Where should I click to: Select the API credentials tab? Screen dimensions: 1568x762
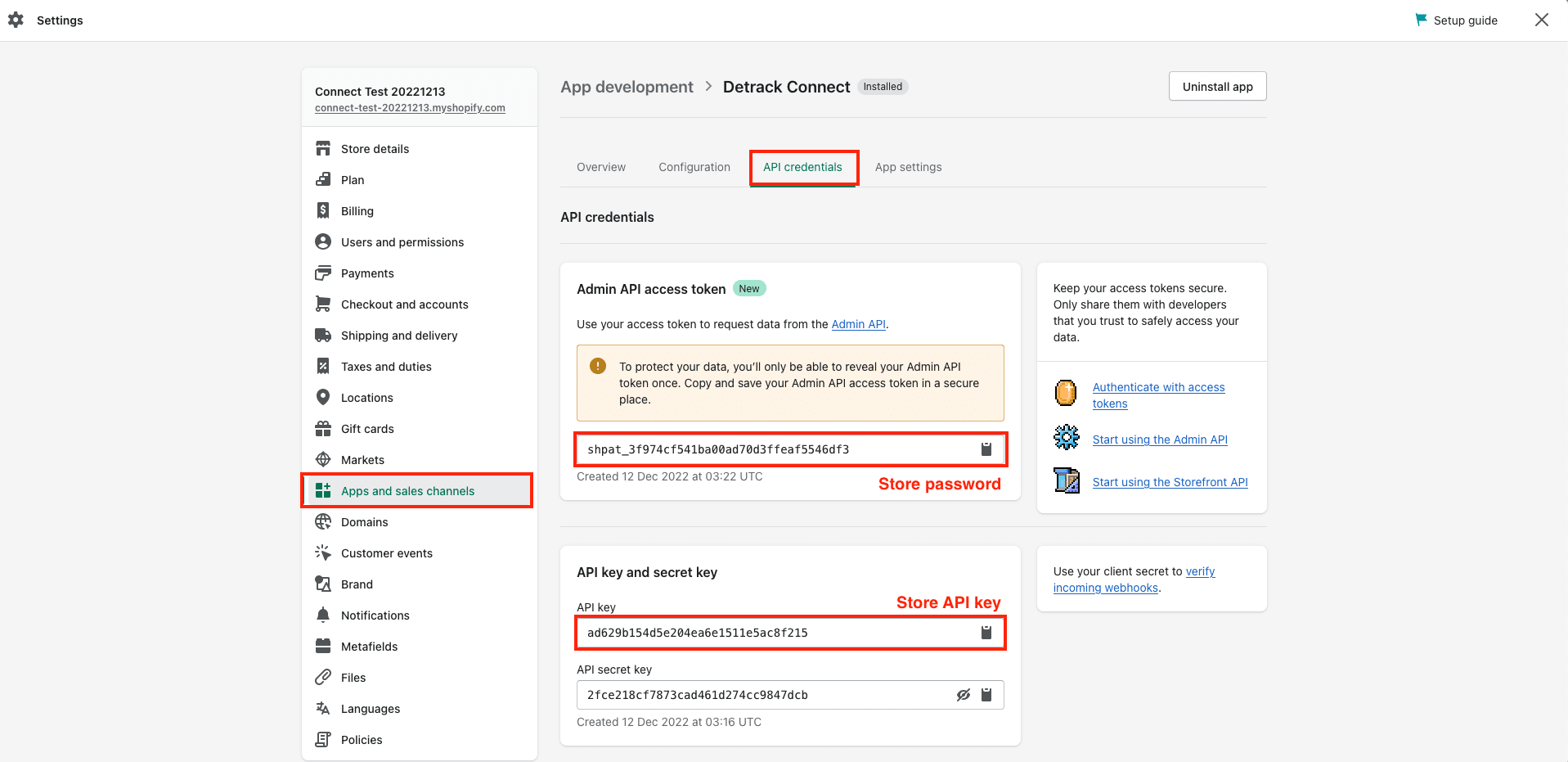tap(802, 167)
